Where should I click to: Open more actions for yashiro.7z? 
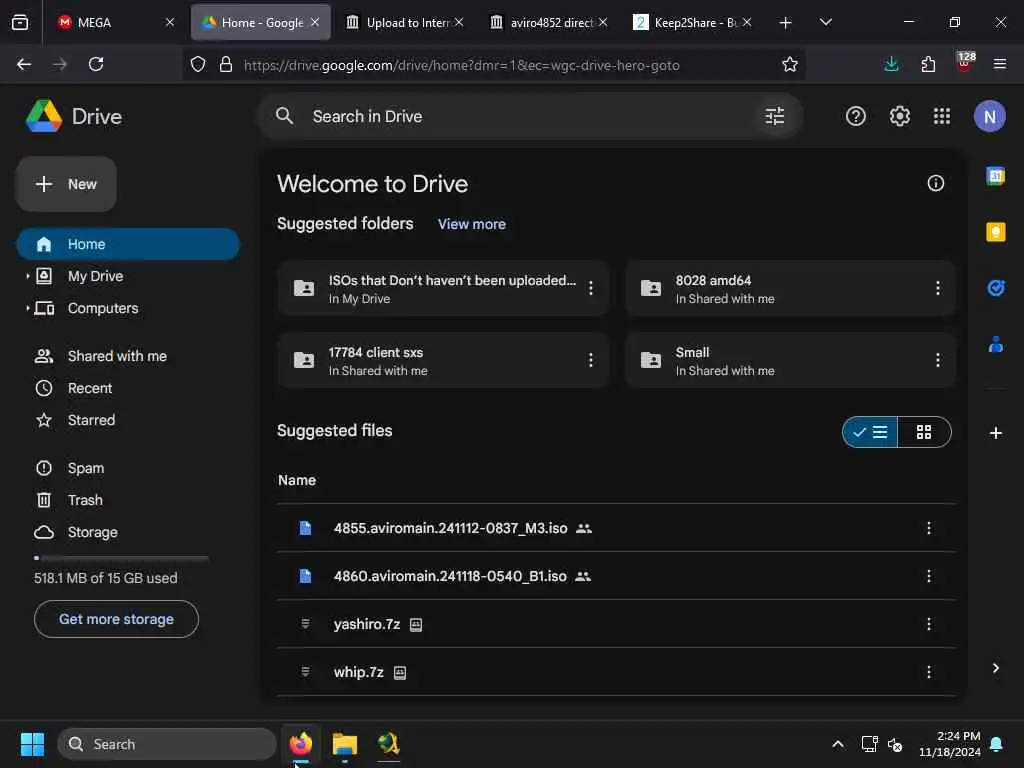[x=929, y=624]
